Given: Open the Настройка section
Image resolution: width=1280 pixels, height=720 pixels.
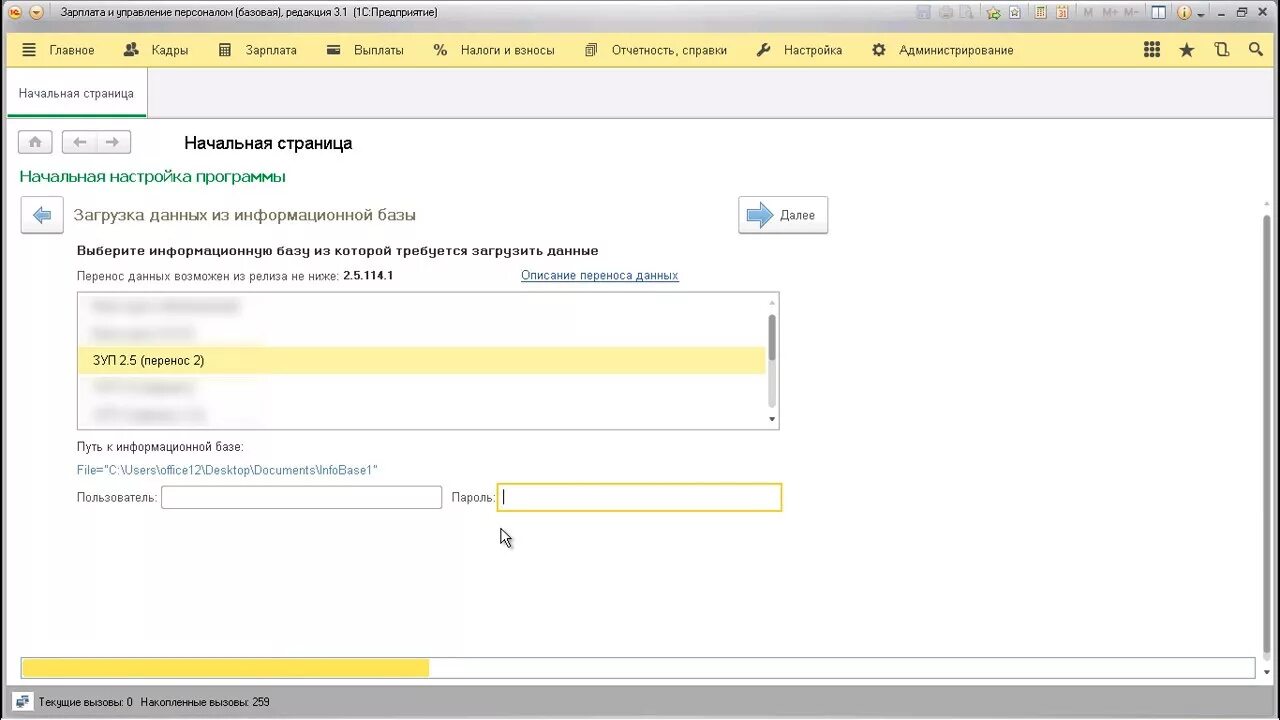Looking at the screenshot, I should pos(799,50).
